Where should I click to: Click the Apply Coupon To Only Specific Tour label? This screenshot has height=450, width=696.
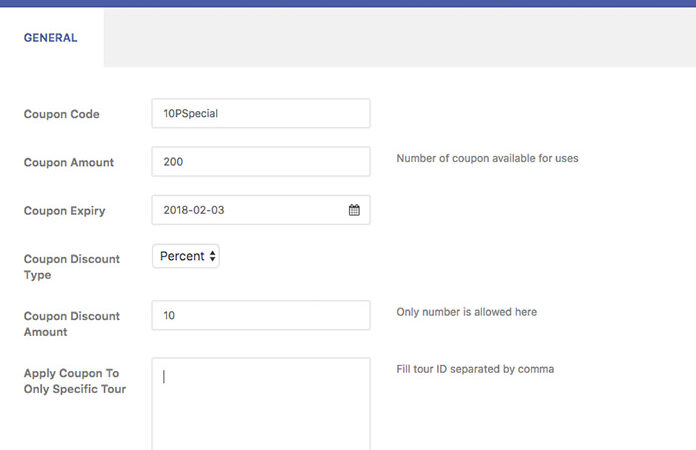click(74, 380)
